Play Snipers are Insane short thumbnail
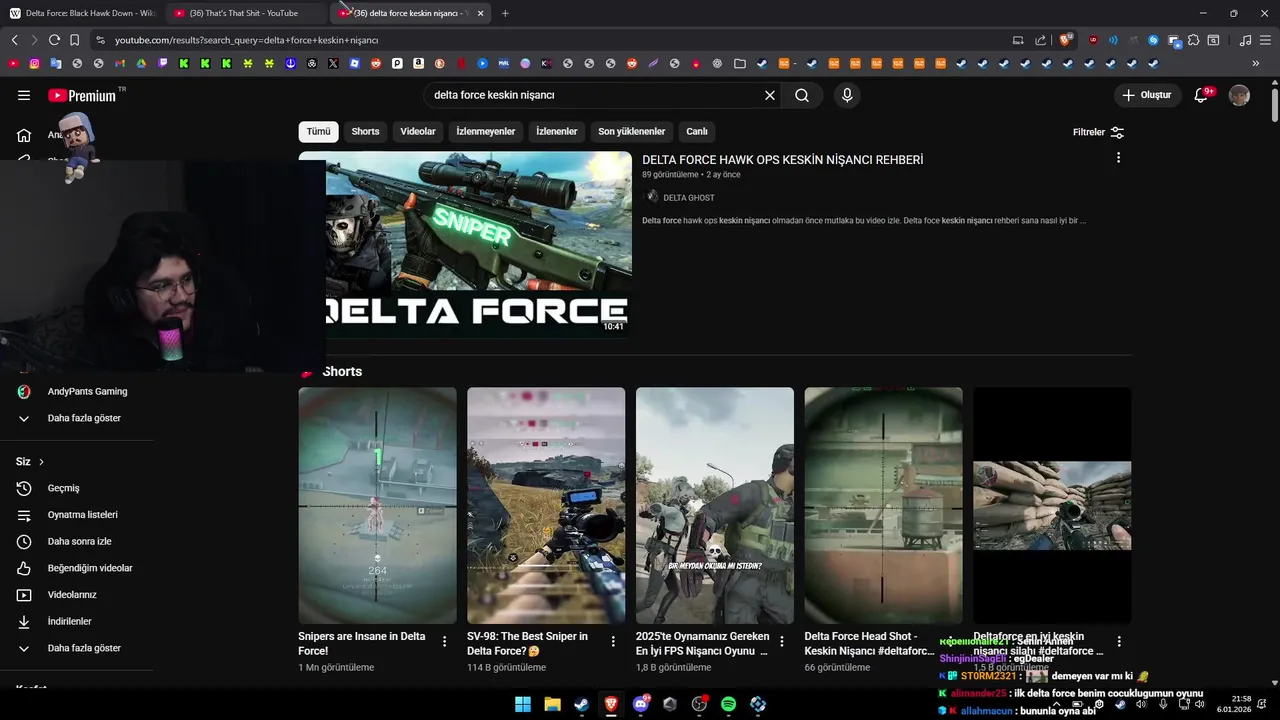The image size is (1280, 720). pyautogui.click(x=377, y=506)
